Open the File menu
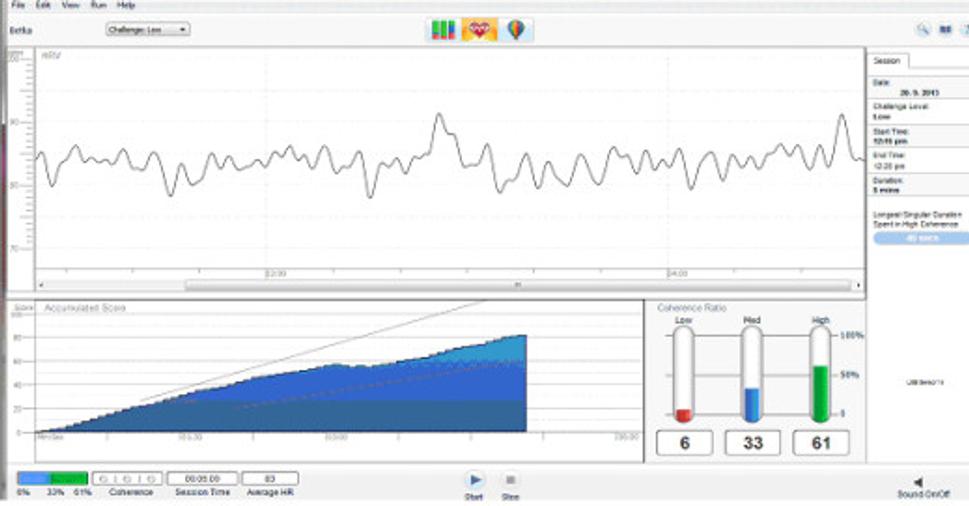Viewport: 969px width, 506px height. (x=18, y=5)
